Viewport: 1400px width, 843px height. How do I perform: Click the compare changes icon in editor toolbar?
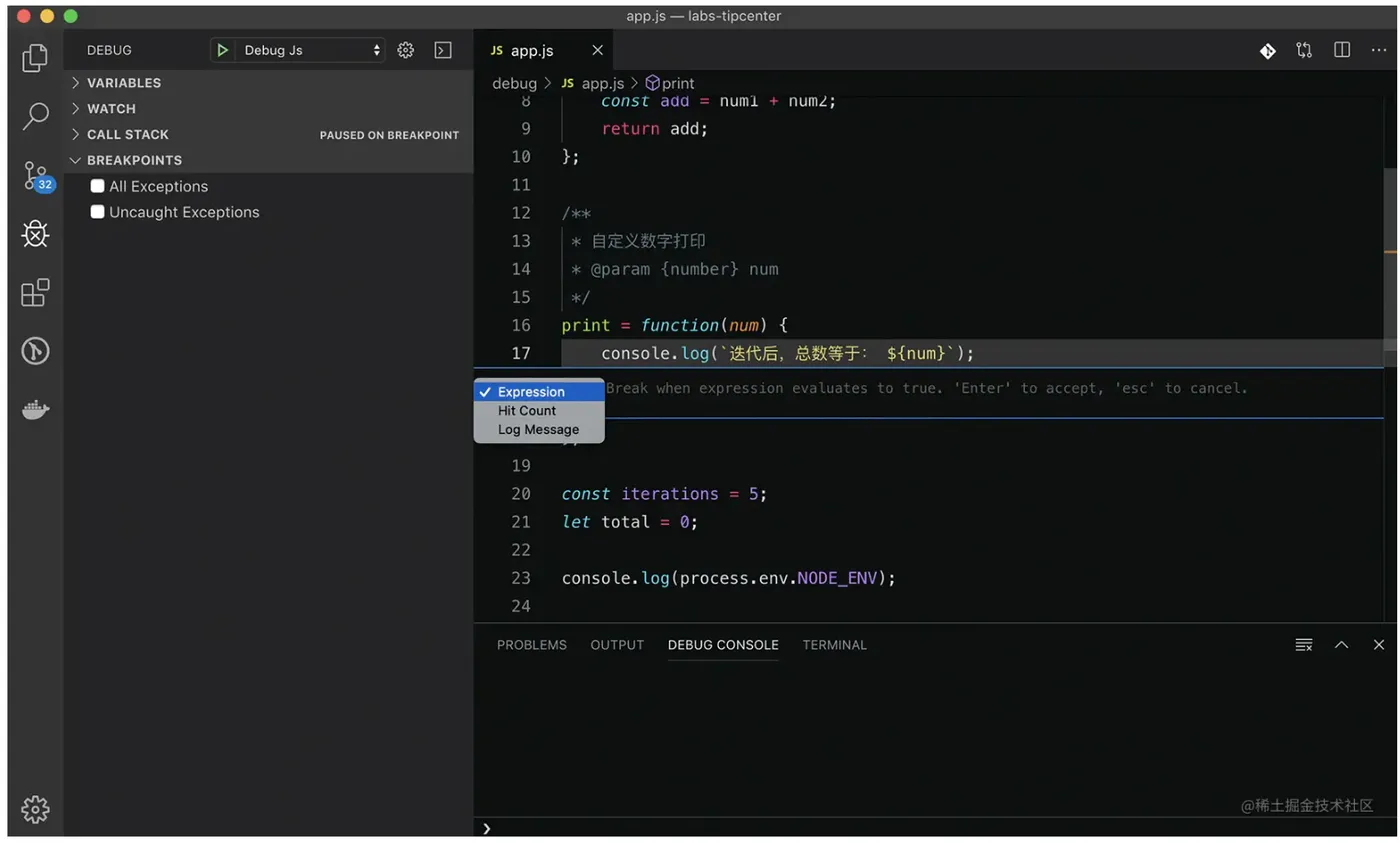(x=1304, y=50)
